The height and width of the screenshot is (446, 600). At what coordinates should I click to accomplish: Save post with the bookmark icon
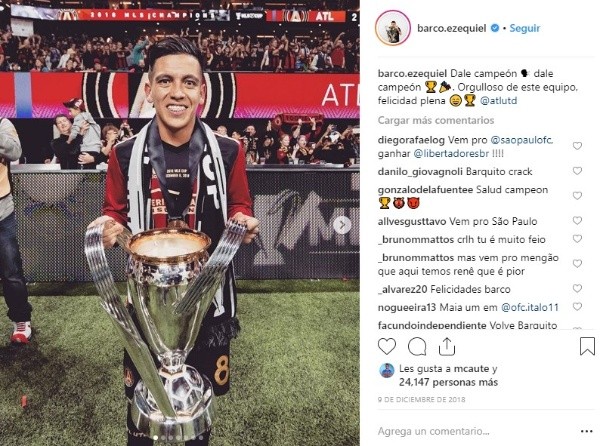[587, 346]
